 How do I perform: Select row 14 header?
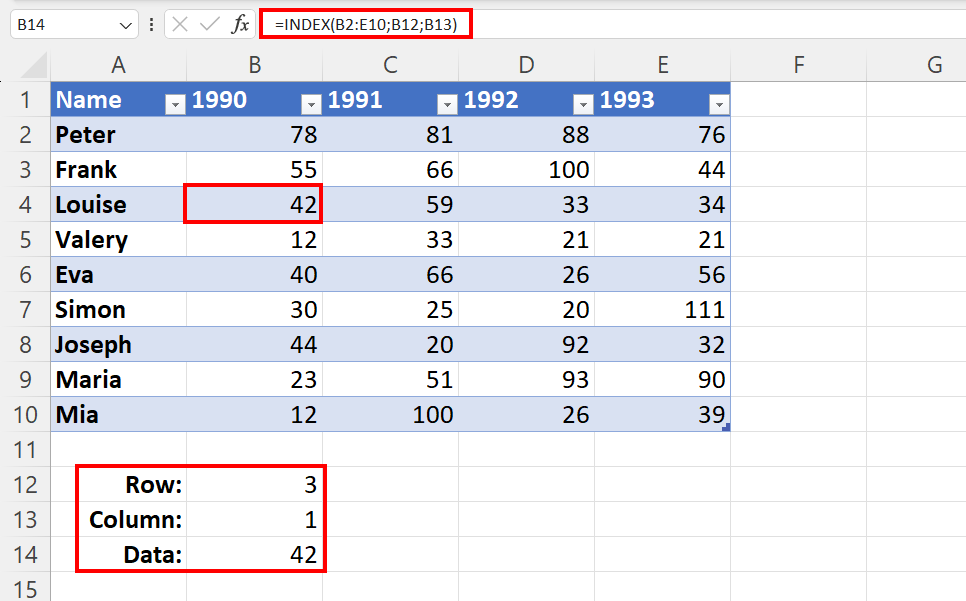[x=25, y=554]
